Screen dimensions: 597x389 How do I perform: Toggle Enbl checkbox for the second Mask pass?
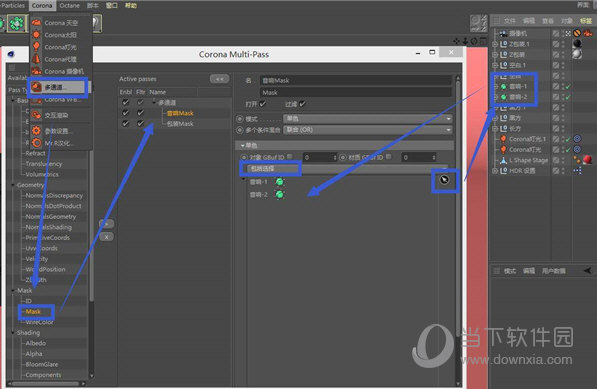pyautogui.click(x=125, y=123)
